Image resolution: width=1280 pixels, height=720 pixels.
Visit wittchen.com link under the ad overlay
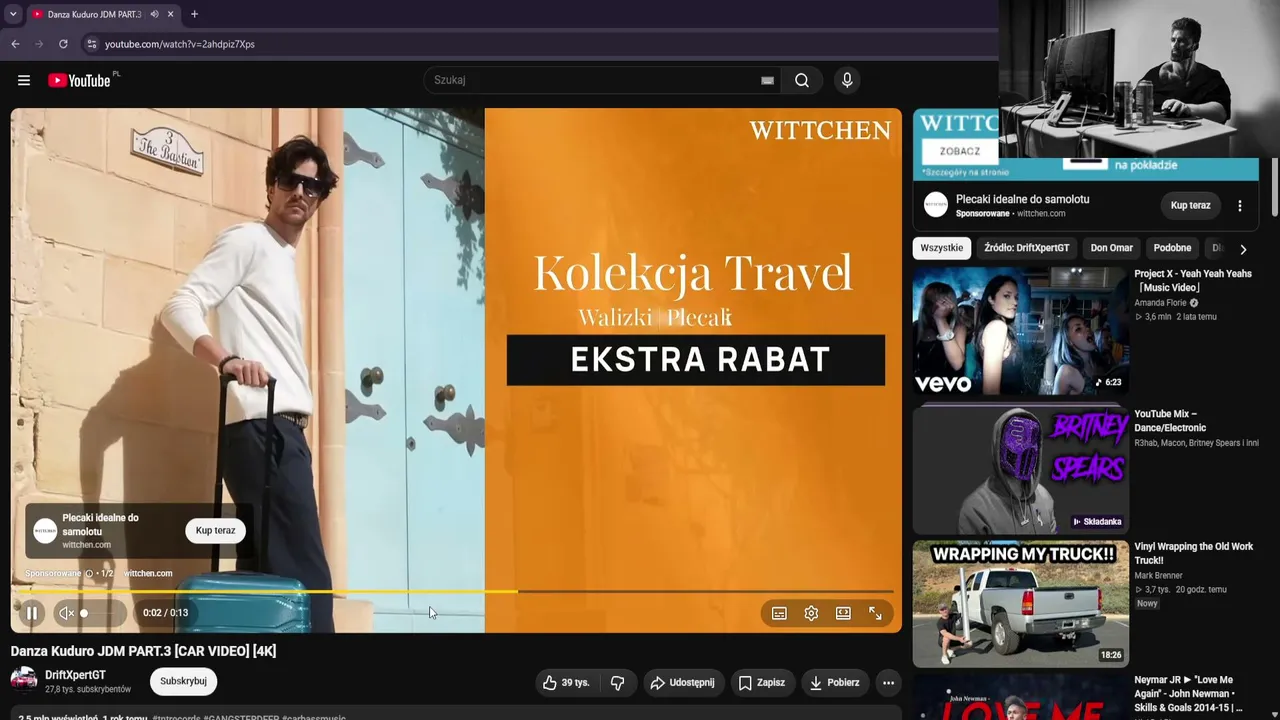(148, 574)
